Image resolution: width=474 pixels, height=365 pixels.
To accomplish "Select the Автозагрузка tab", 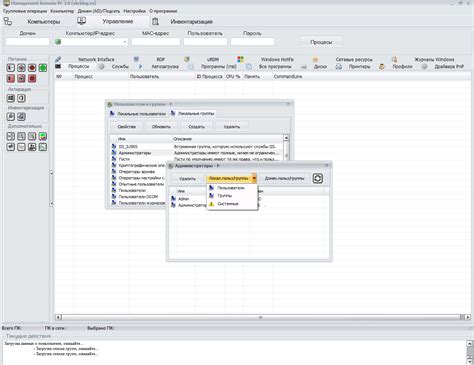I will coord(165,66).
